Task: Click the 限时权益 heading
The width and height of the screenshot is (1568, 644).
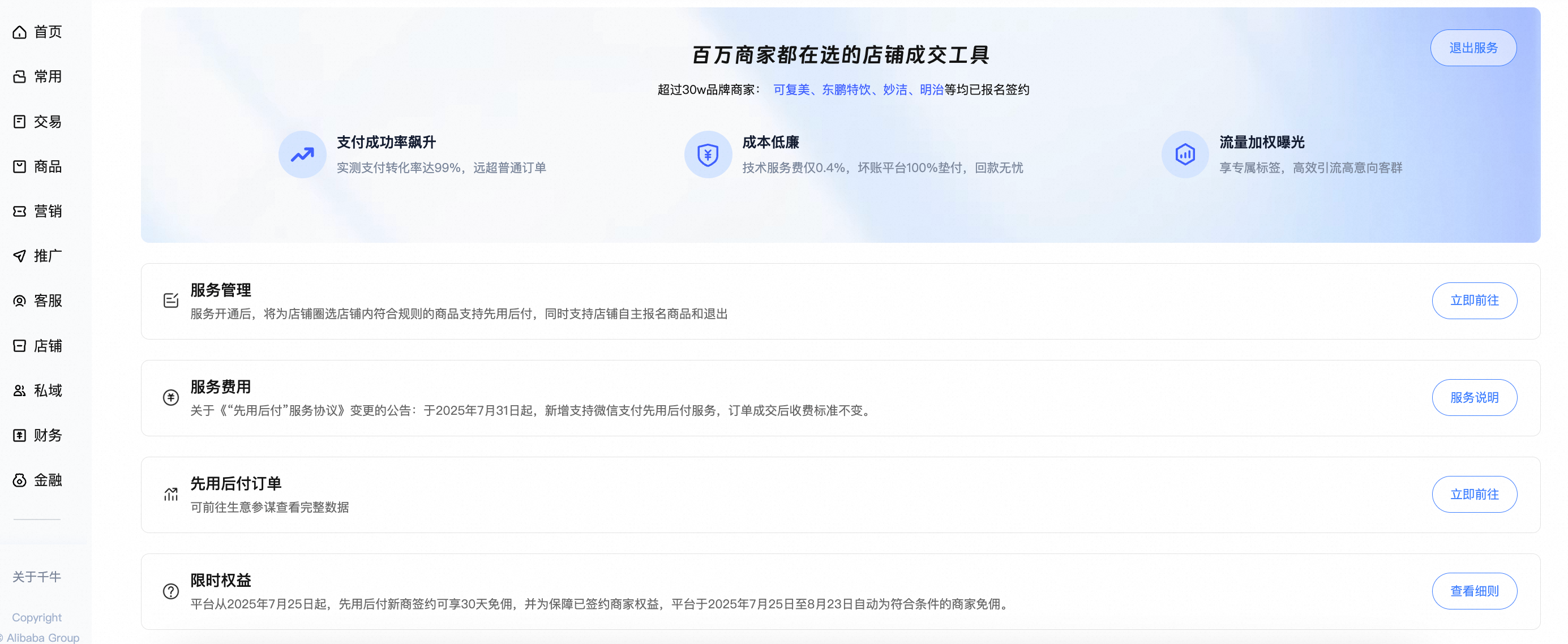Action: click(x=221, y=581)
